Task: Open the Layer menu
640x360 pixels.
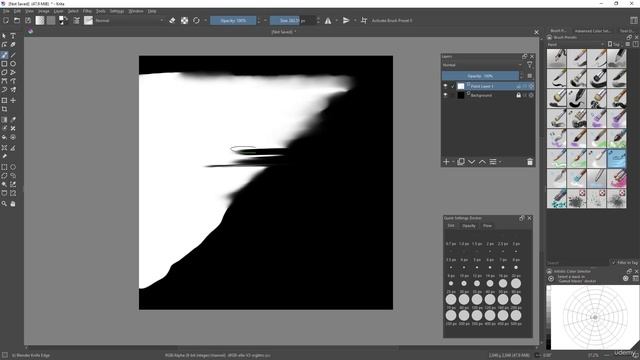Action: (x=58, y=11)
